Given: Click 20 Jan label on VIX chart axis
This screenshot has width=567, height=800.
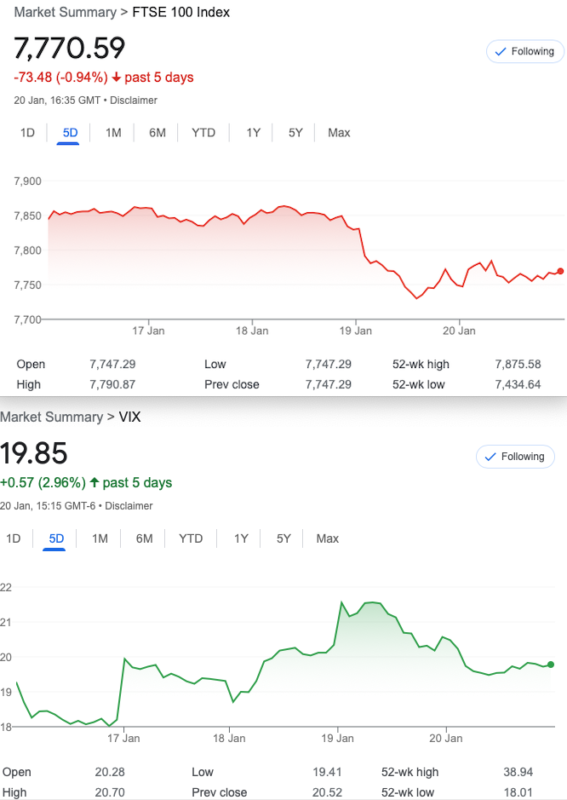Looking at the screenshot, I should [446, 738].
